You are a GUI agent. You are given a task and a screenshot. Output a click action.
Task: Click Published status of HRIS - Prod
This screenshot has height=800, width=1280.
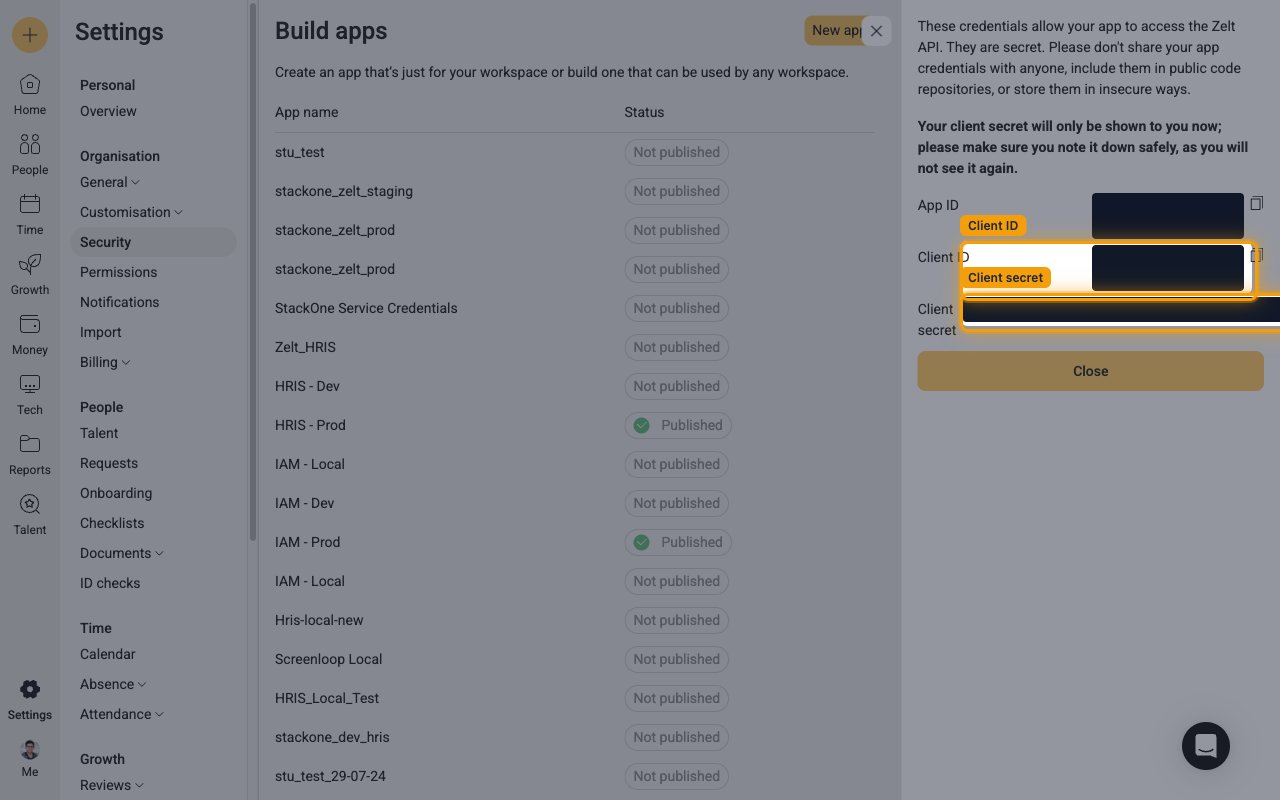(678, 425)
